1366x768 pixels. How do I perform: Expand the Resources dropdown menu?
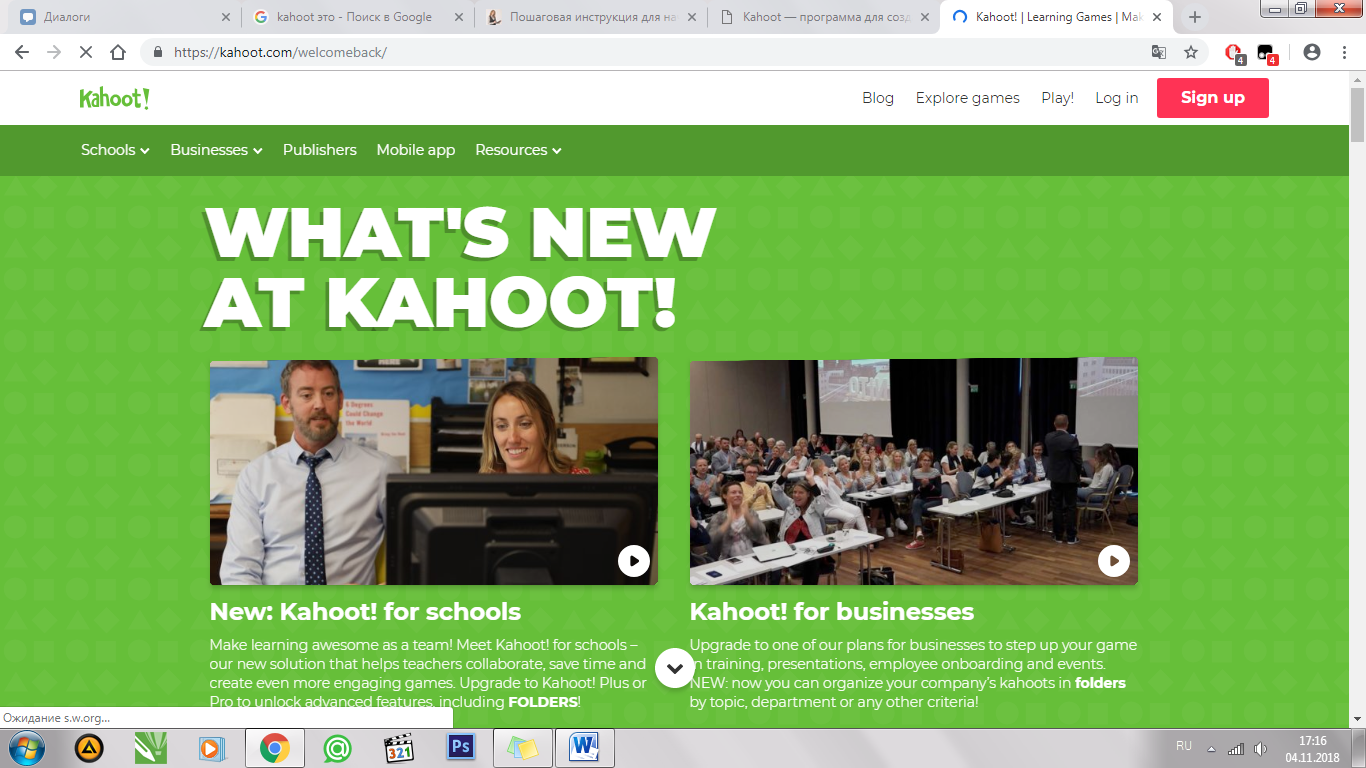tap(518, 150)
